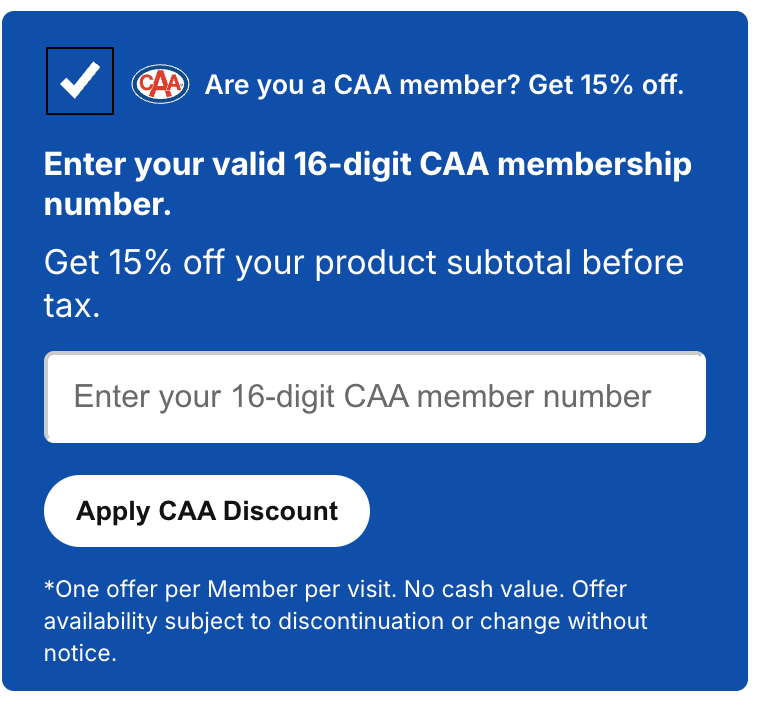Uncheck the CAA member checkbox

pyautogui.click(x=80, y=81)
